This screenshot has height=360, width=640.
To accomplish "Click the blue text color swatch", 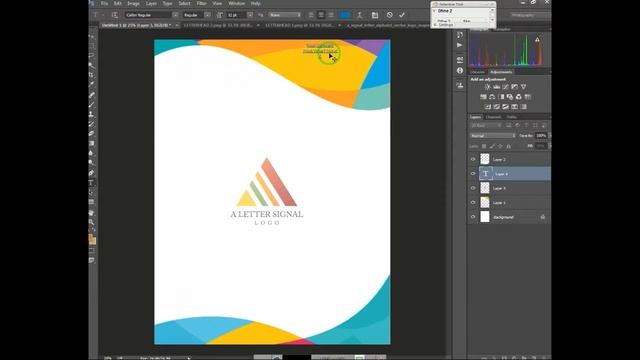I will point(344,15).
